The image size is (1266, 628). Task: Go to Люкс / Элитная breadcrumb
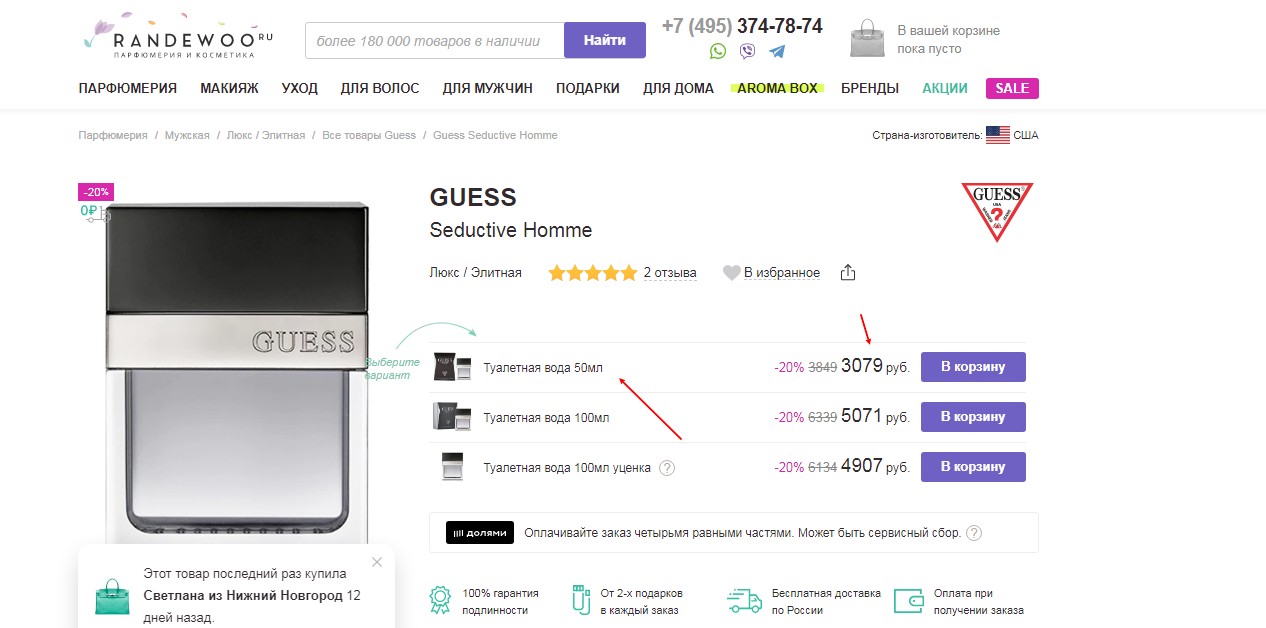click(266, 135)
